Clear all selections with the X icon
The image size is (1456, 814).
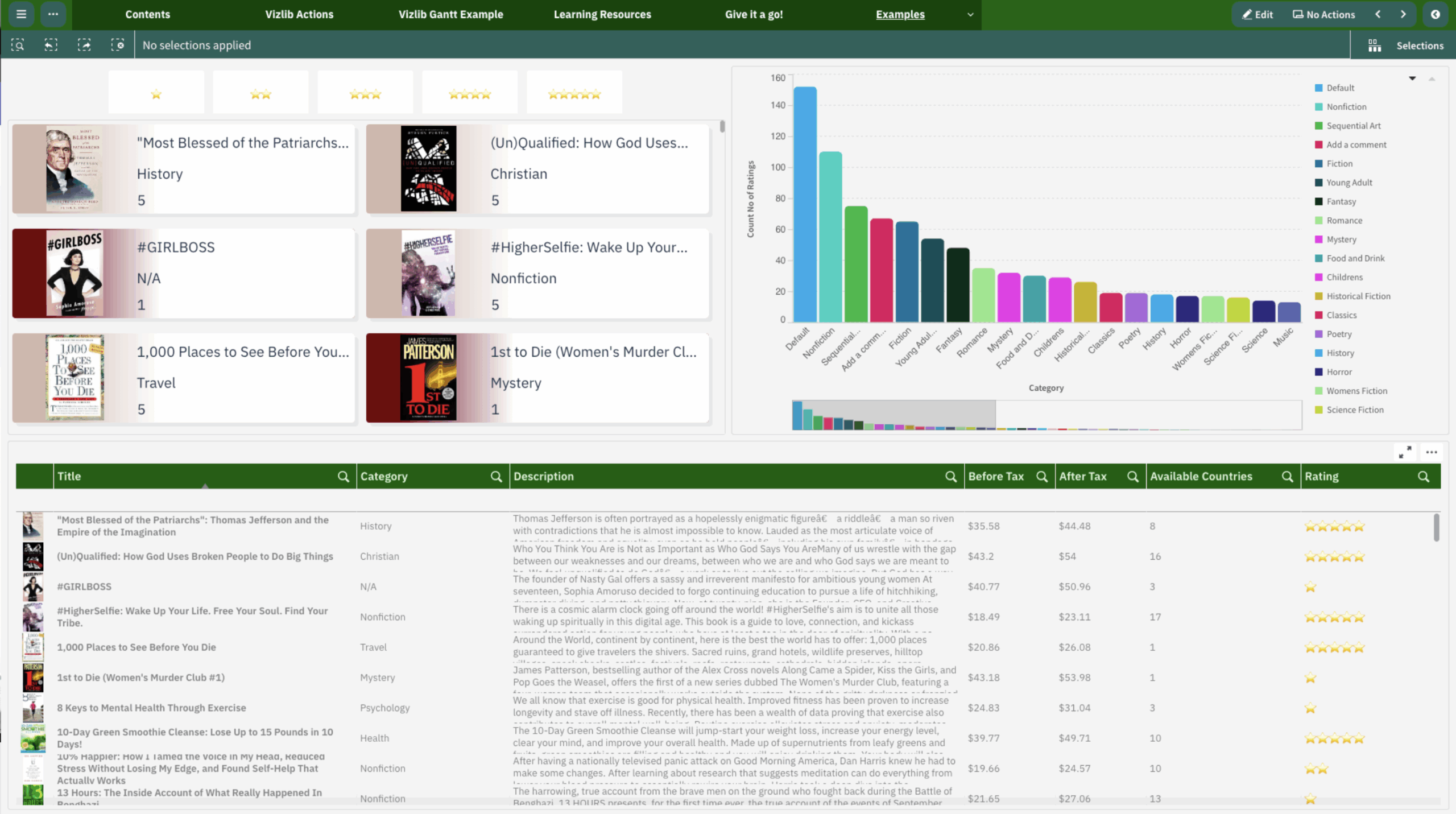click(x=118, y=45)
